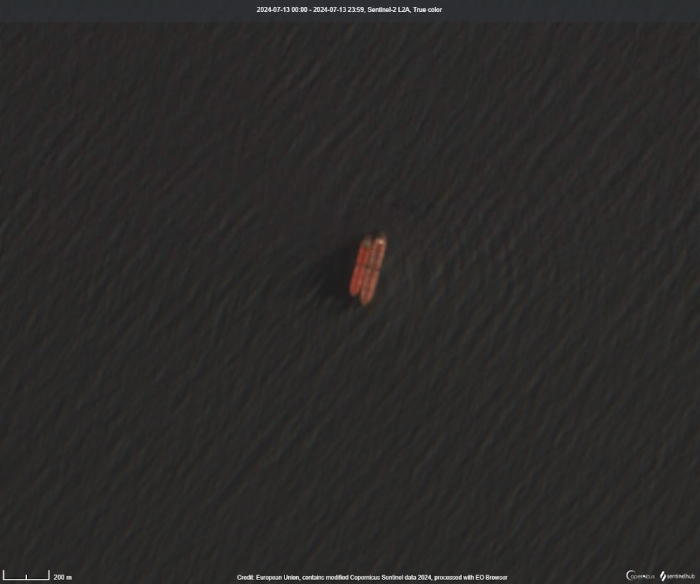The height and width of the screenshot is (584, 700).
Task: Click the white superstructure atop the right ship
Action: click(381, 241)
